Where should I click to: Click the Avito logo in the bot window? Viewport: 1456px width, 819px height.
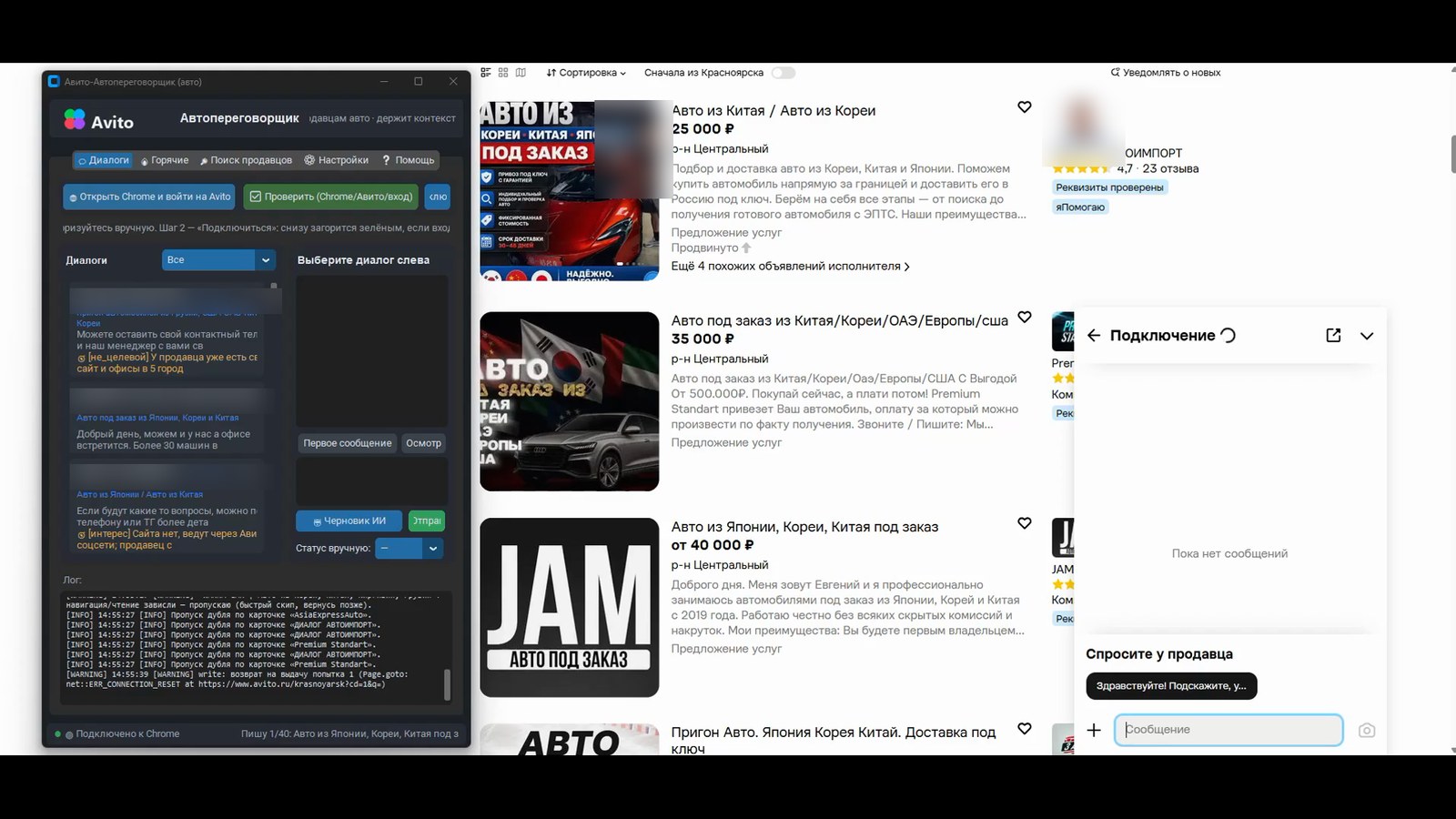[x=98, y=121]
